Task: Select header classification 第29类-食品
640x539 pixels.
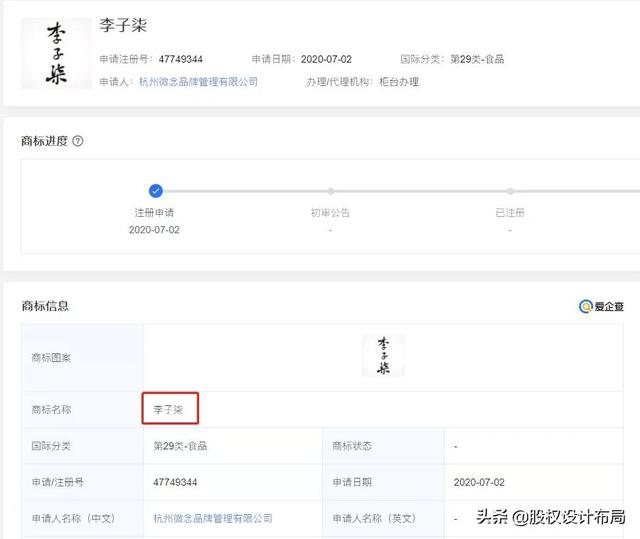Action: pos(477,60)
